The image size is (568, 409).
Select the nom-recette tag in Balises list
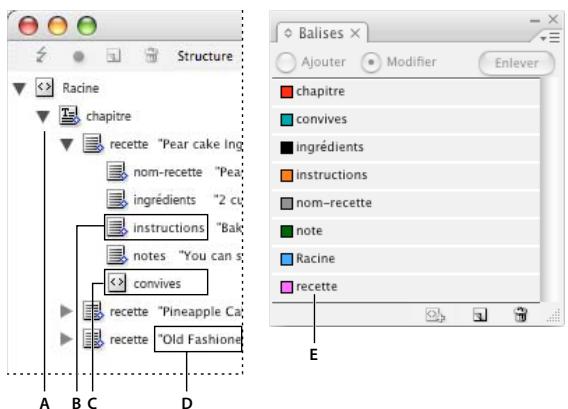(x=406, y=203)
